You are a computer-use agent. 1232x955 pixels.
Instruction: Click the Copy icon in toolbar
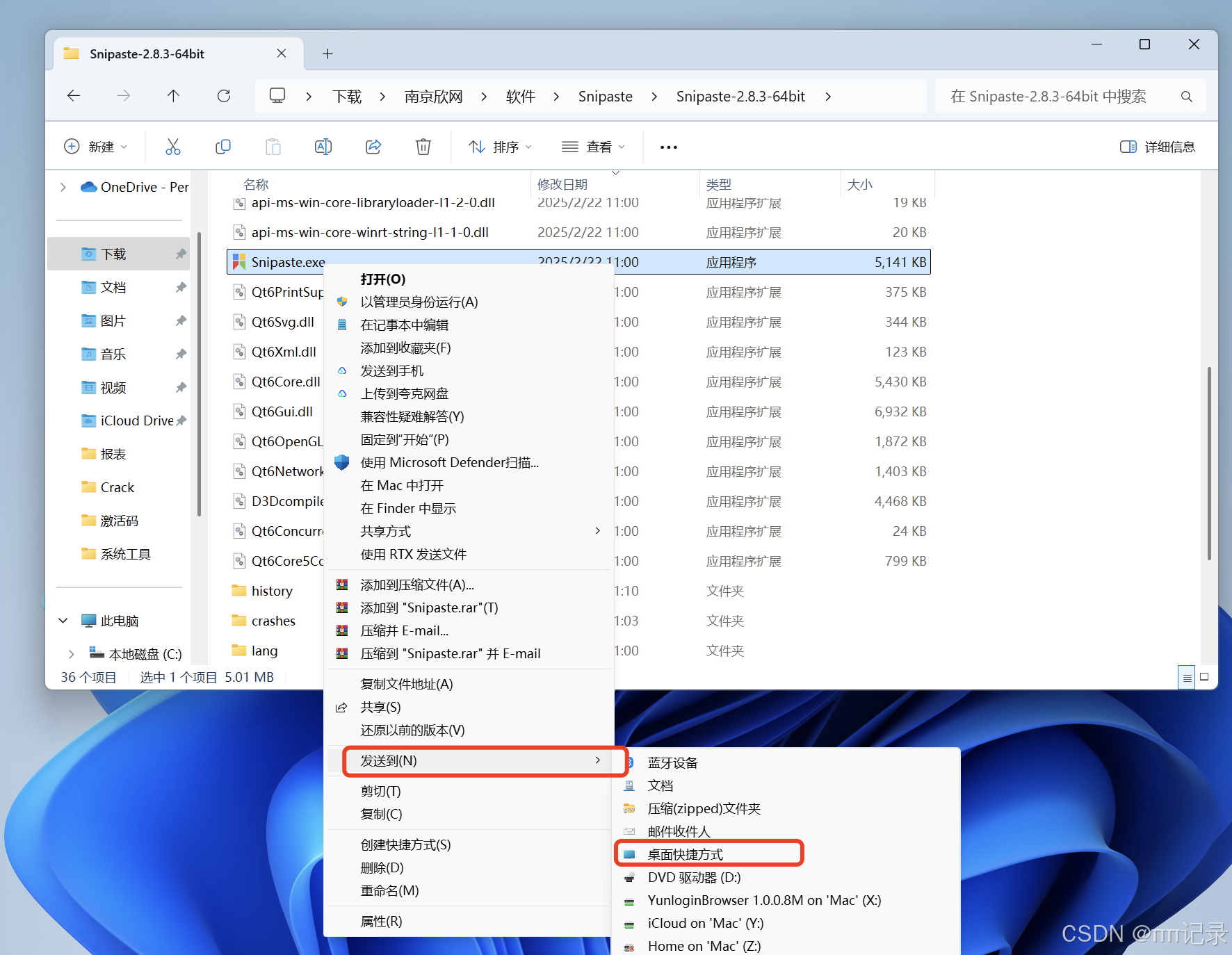[222, 147]
